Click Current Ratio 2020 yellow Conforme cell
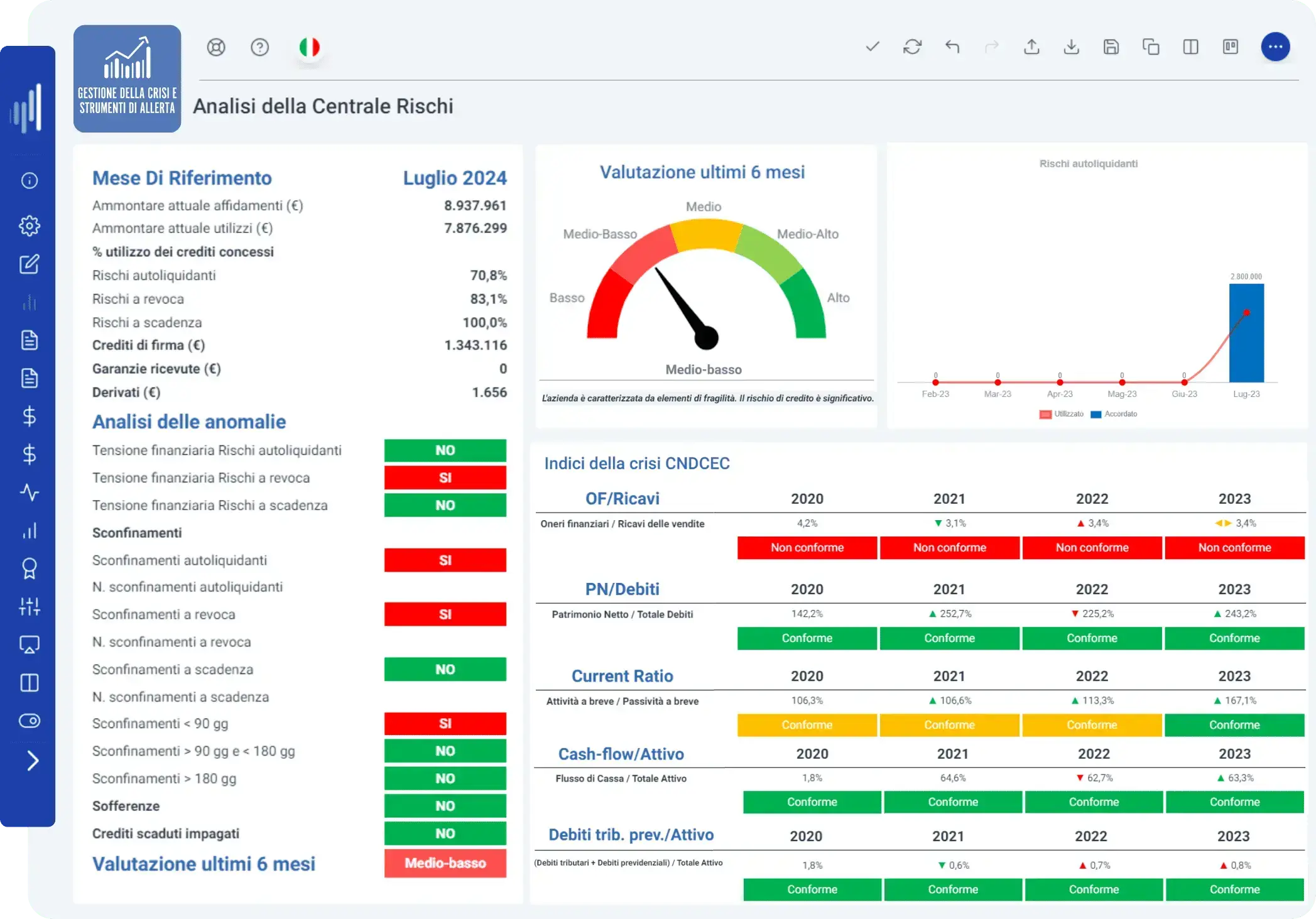The height and width of the screenshot is (919, 1316). (x=807, y=724)
